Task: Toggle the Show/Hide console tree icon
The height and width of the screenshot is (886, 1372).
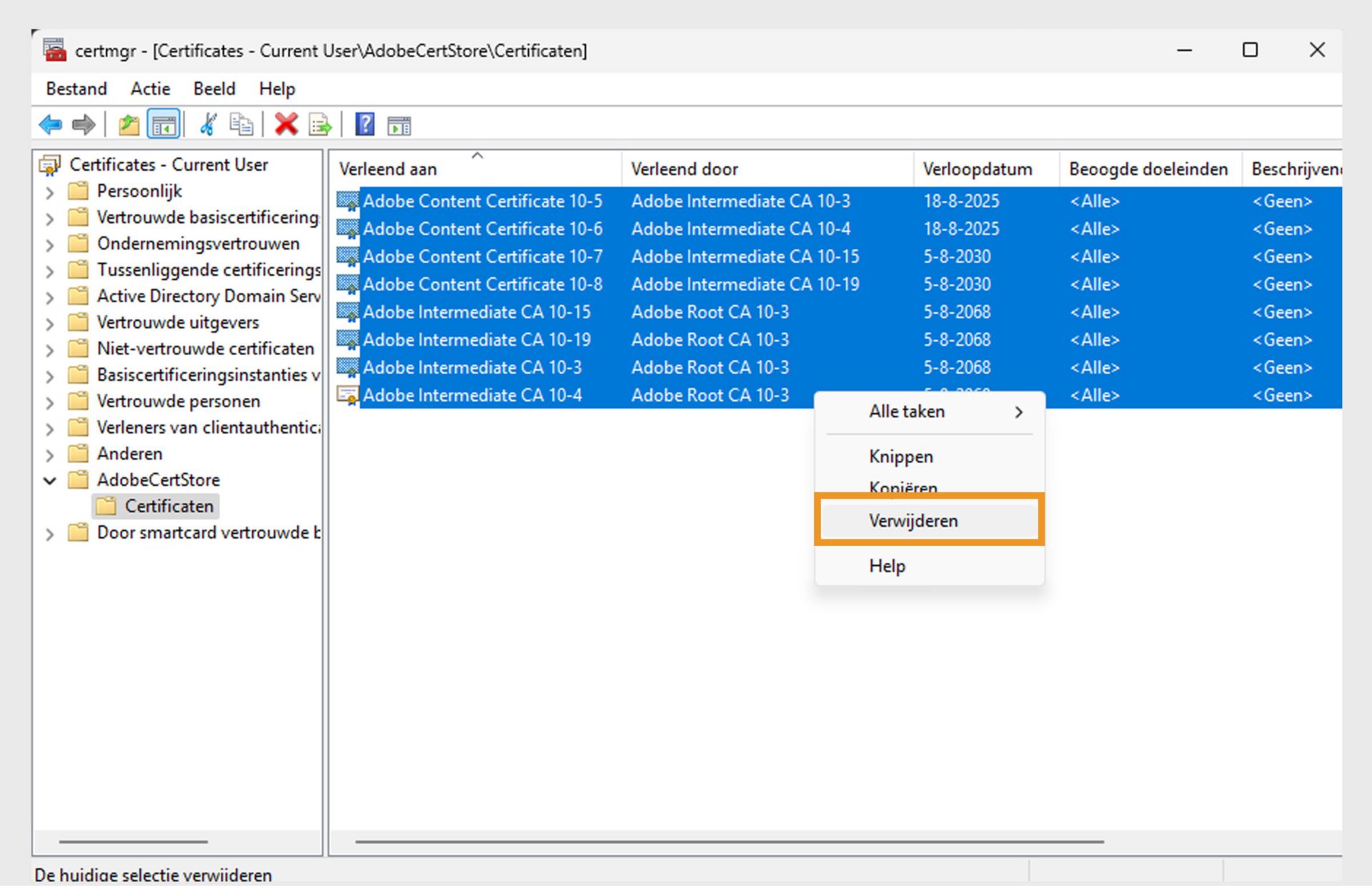Action: [163, 125]
